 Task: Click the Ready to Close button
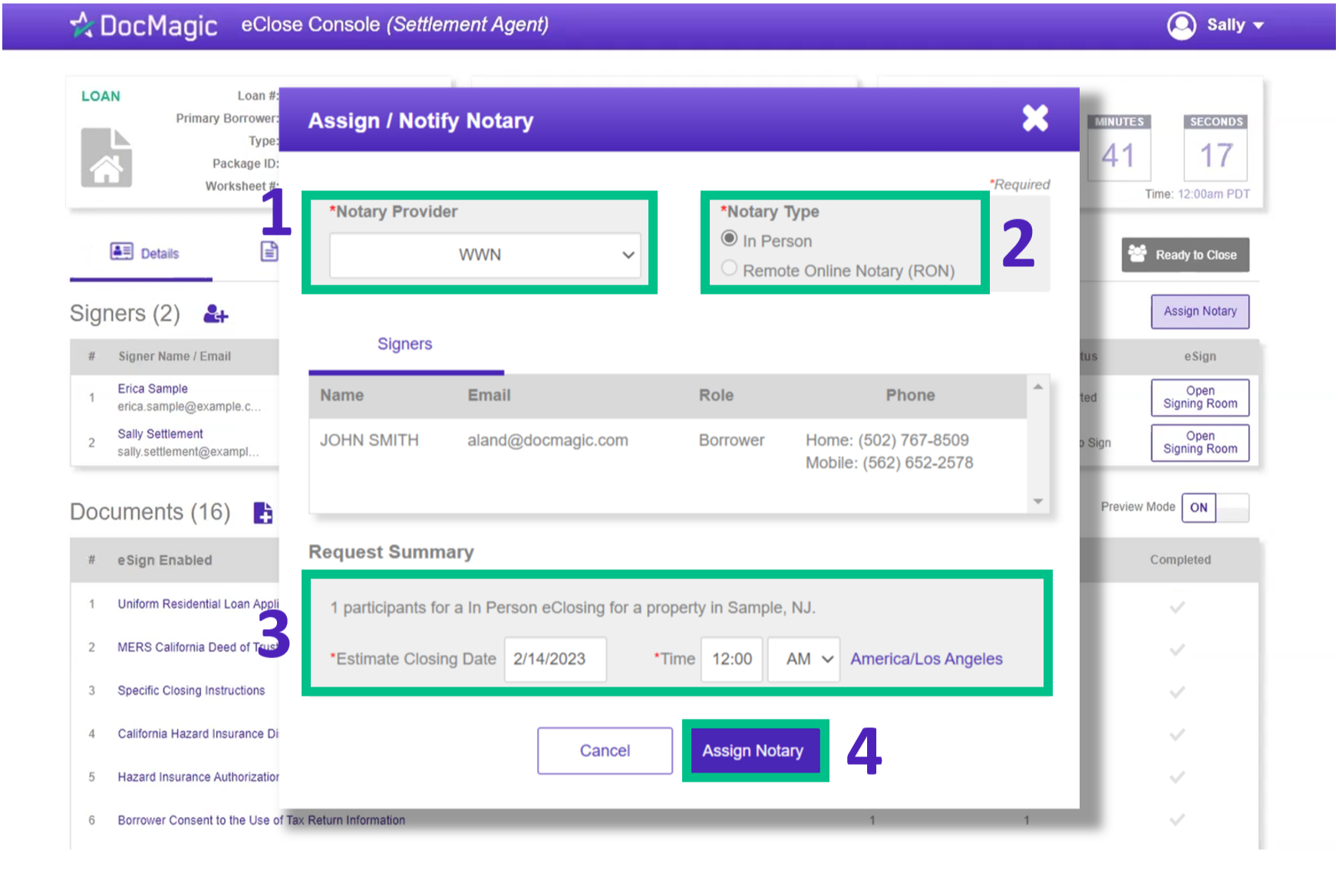point(1186,255)
